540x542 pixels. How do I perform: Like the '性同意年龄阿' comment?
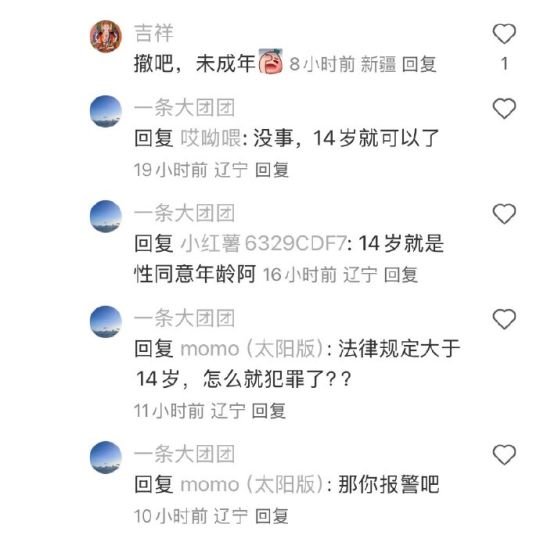[x=504, y=213]
